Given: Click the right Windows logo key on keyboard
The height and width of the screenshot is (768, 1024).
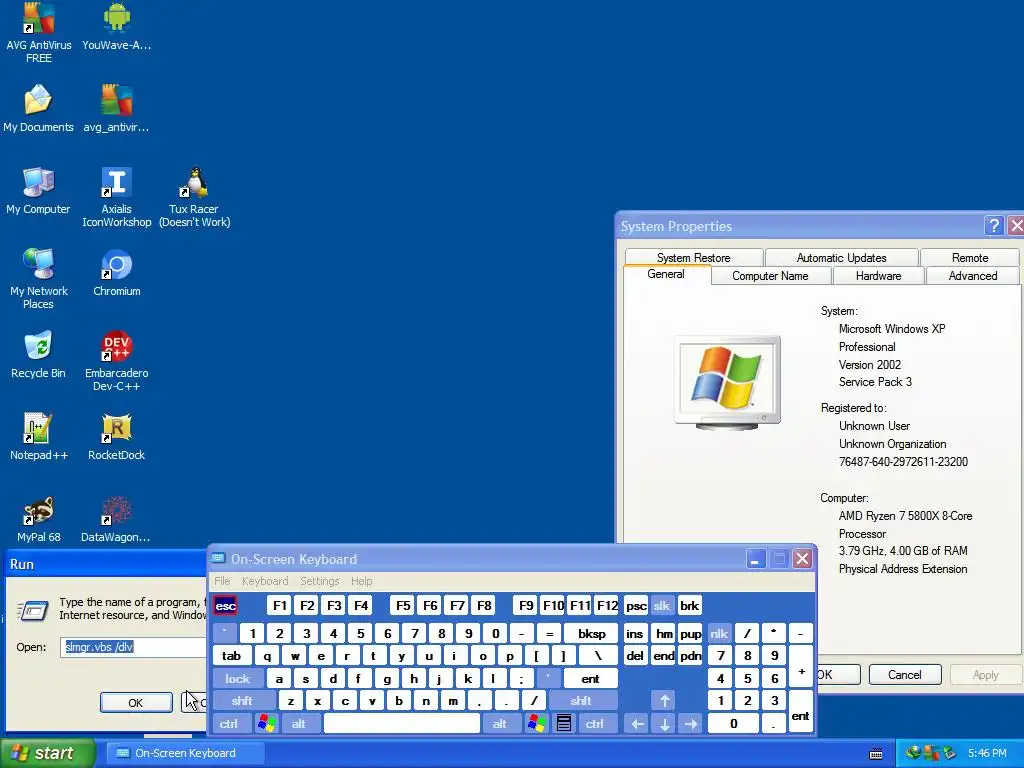Looking at the screenshot, I should point(537,724).
